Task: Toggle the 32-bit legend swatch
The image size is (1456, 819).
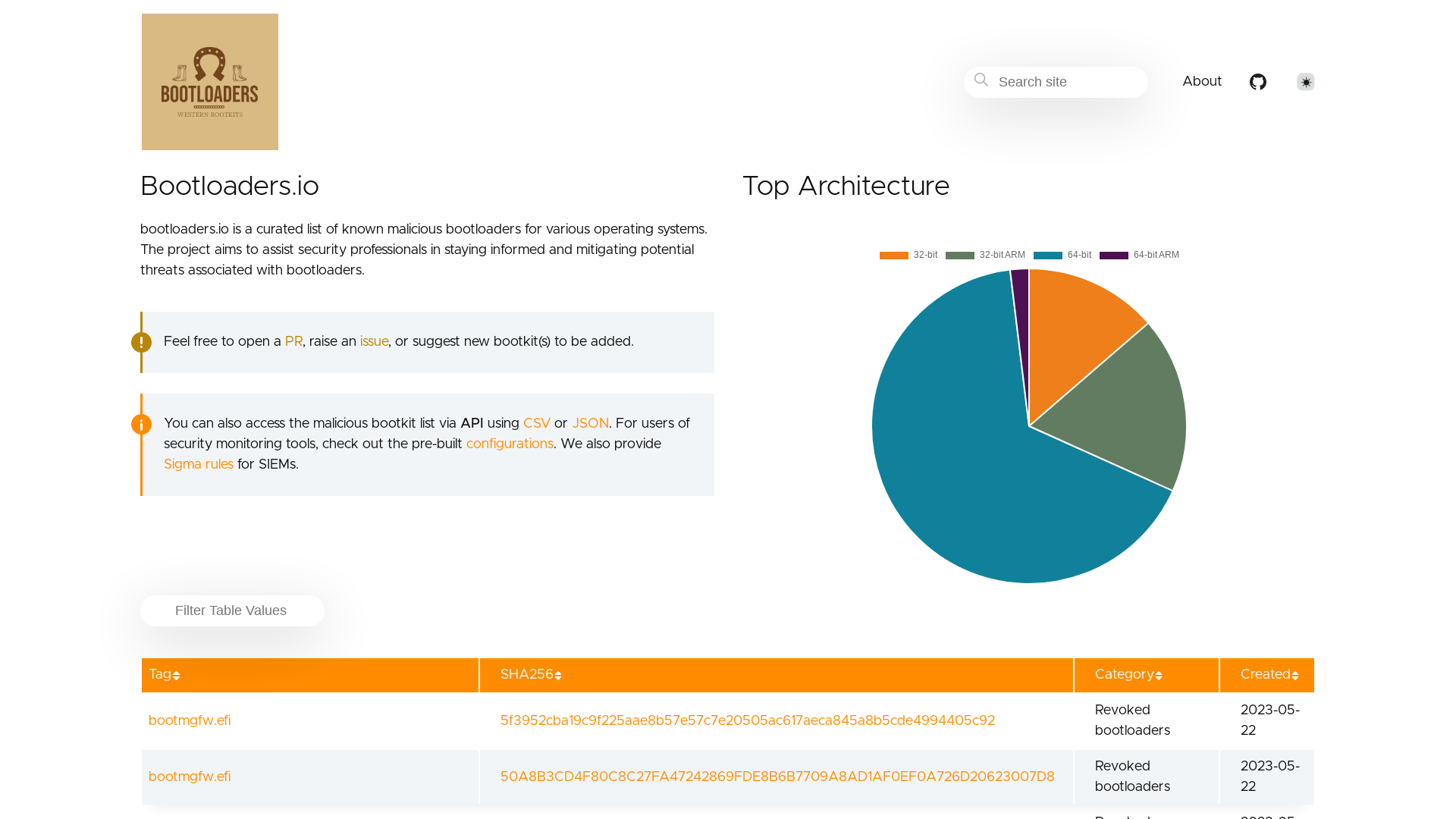Action: tap(894, 256)
